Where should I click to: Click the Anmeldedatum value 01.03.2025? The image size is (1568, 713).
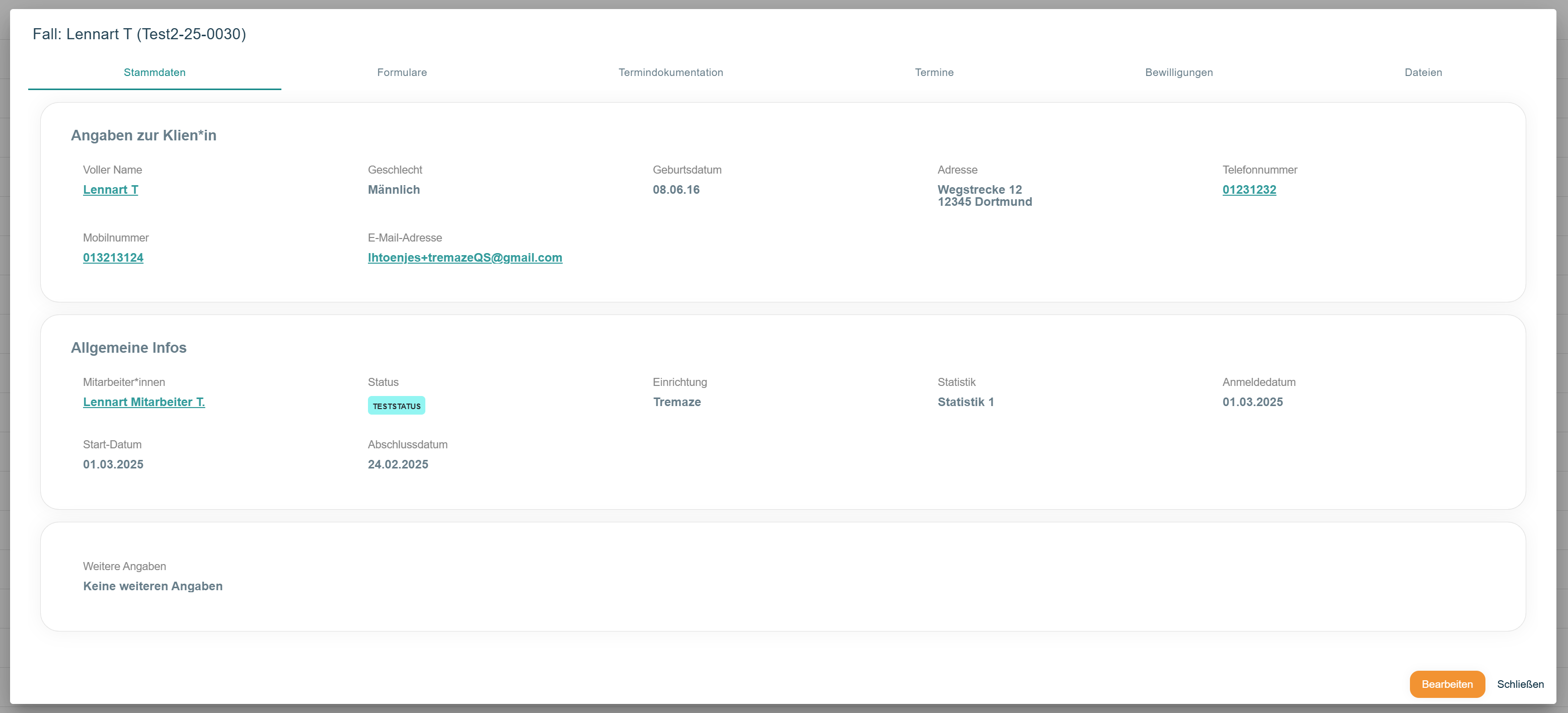[x=1252, y=402]
